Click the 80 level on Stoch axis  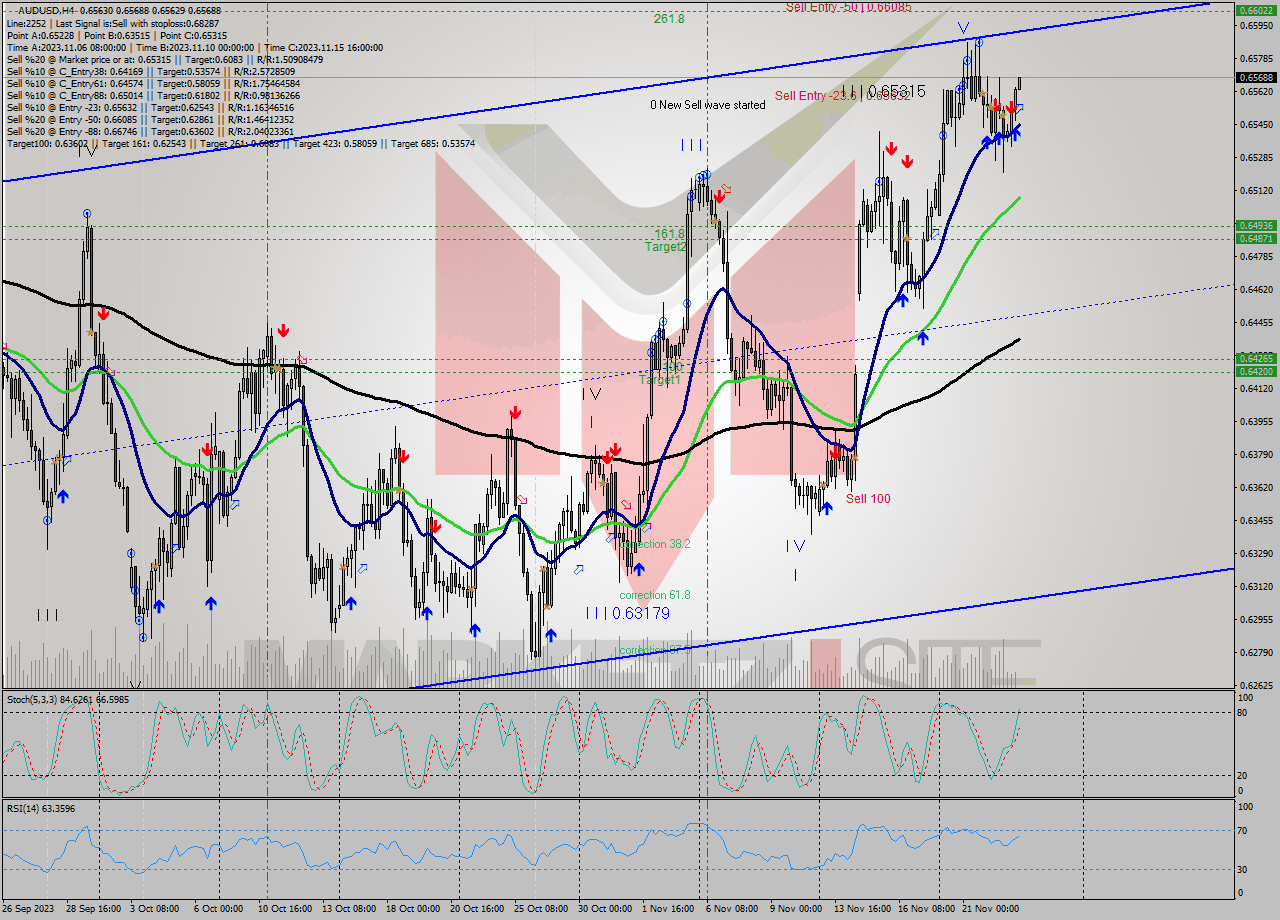point(1243,713)
